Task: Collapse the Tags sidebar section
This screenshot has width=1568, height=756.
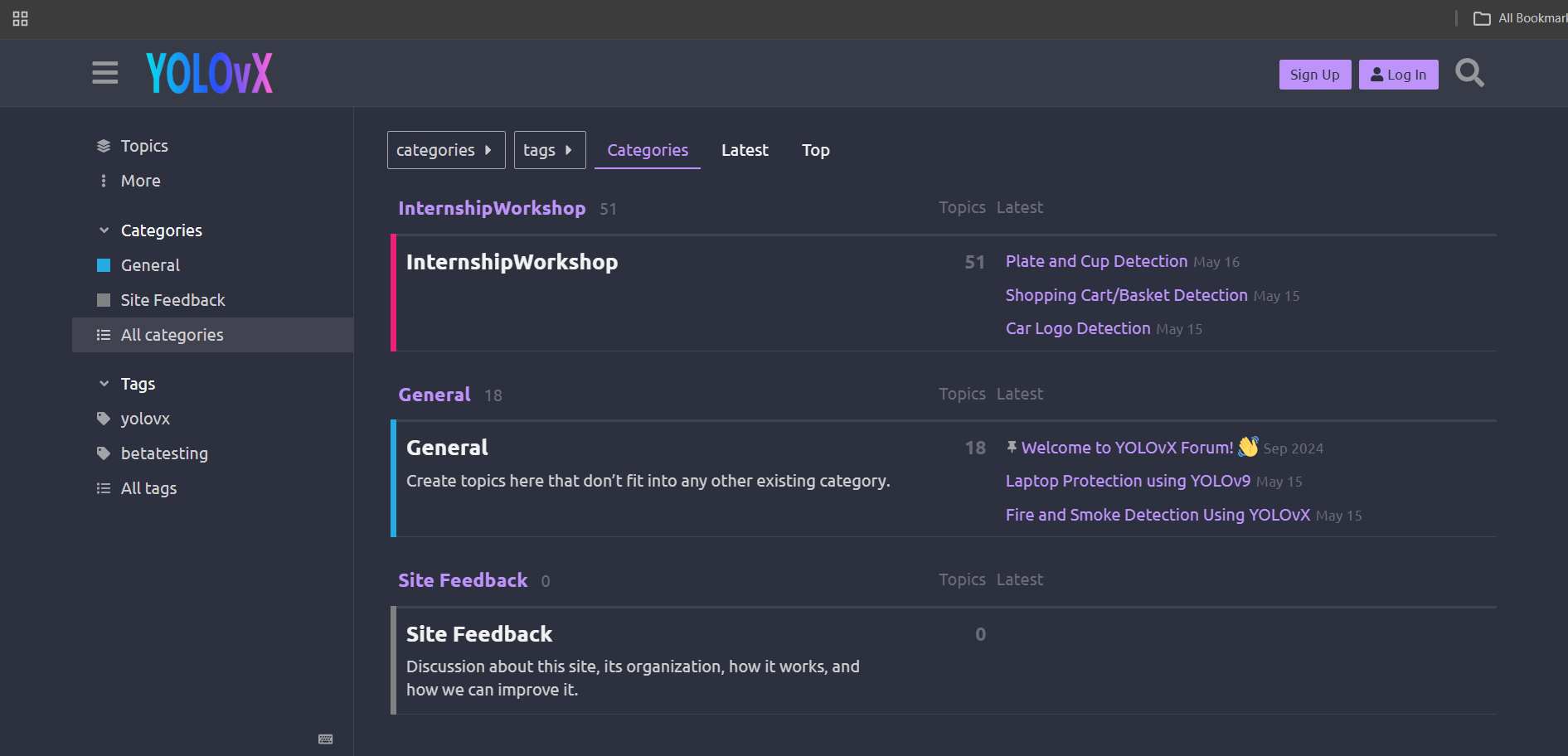Action: point(104,384)
